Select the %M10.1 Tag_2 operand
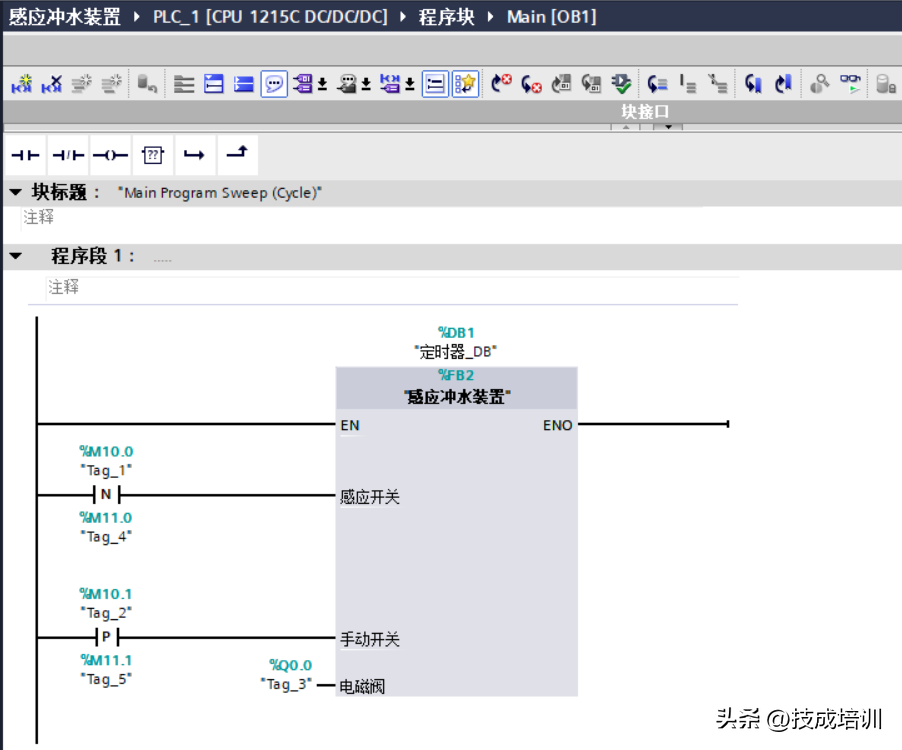902x750 pixels. (106, 603)
